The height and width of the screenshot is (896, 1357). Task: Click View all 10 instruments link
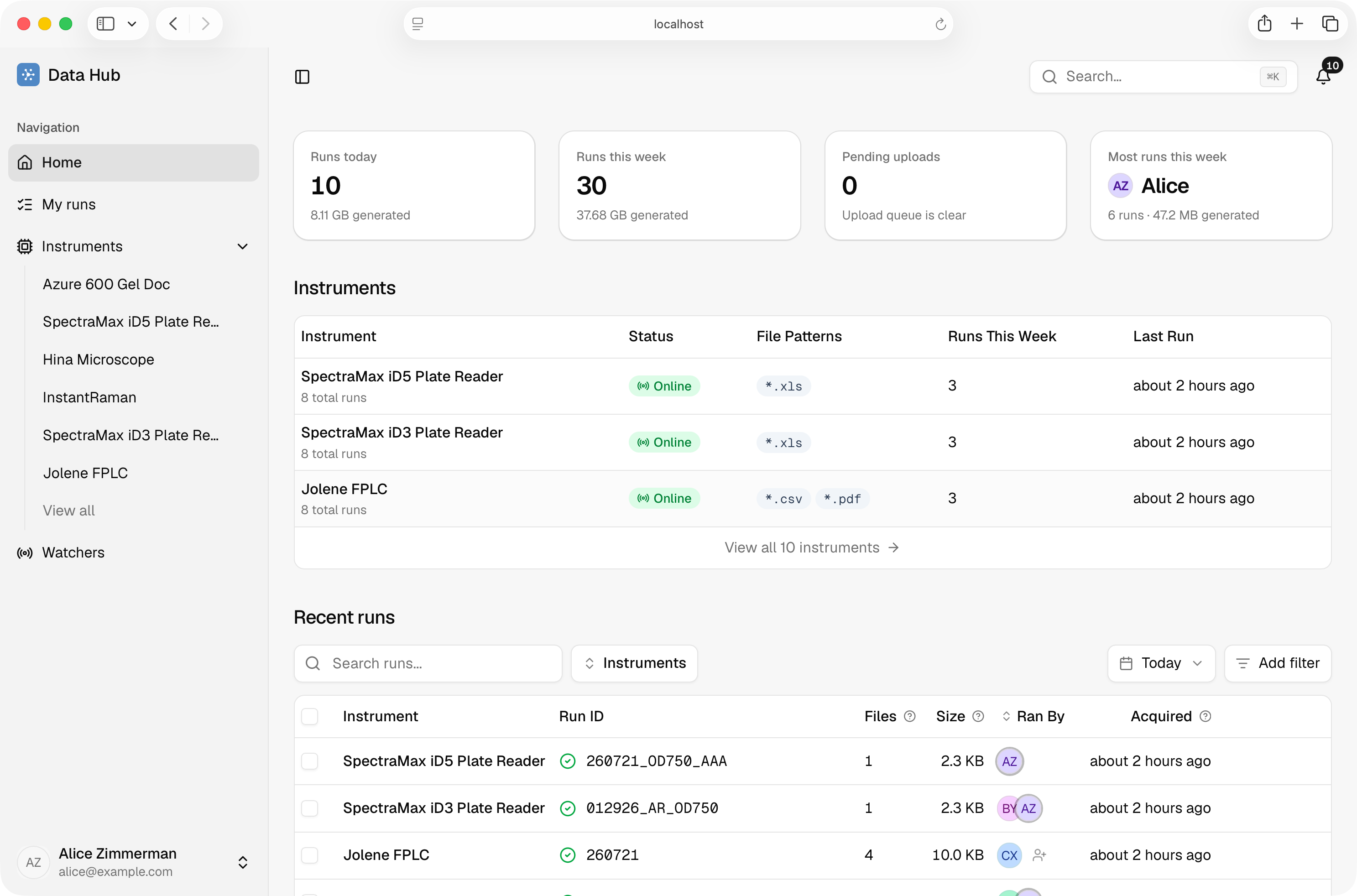click(x=812, y=548)
